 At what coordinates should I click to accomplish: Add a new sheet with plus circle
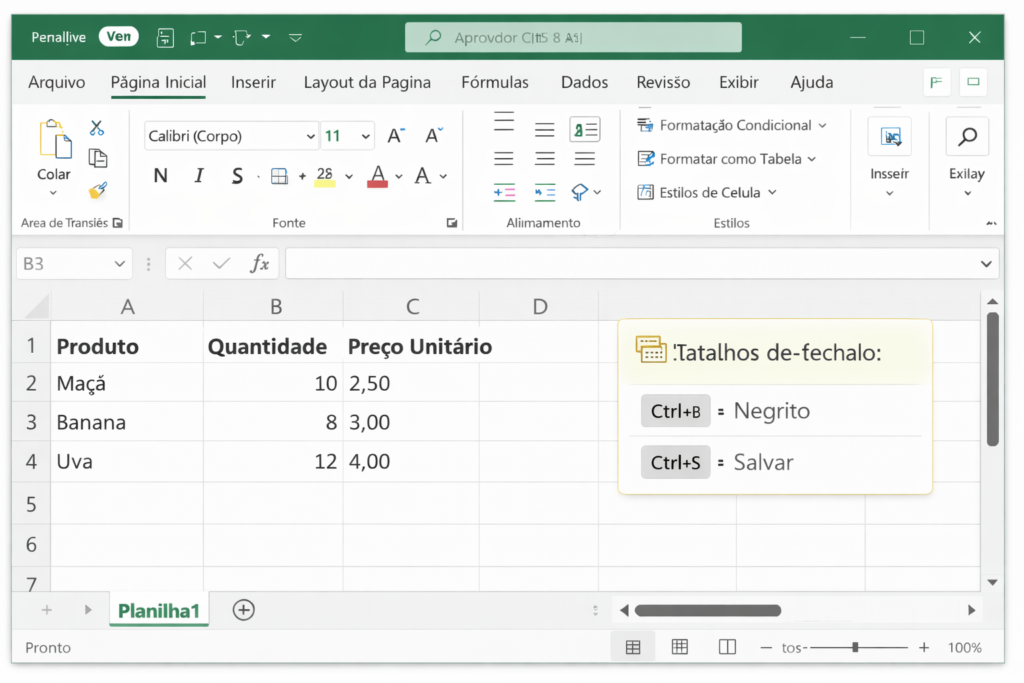[243, 610]
